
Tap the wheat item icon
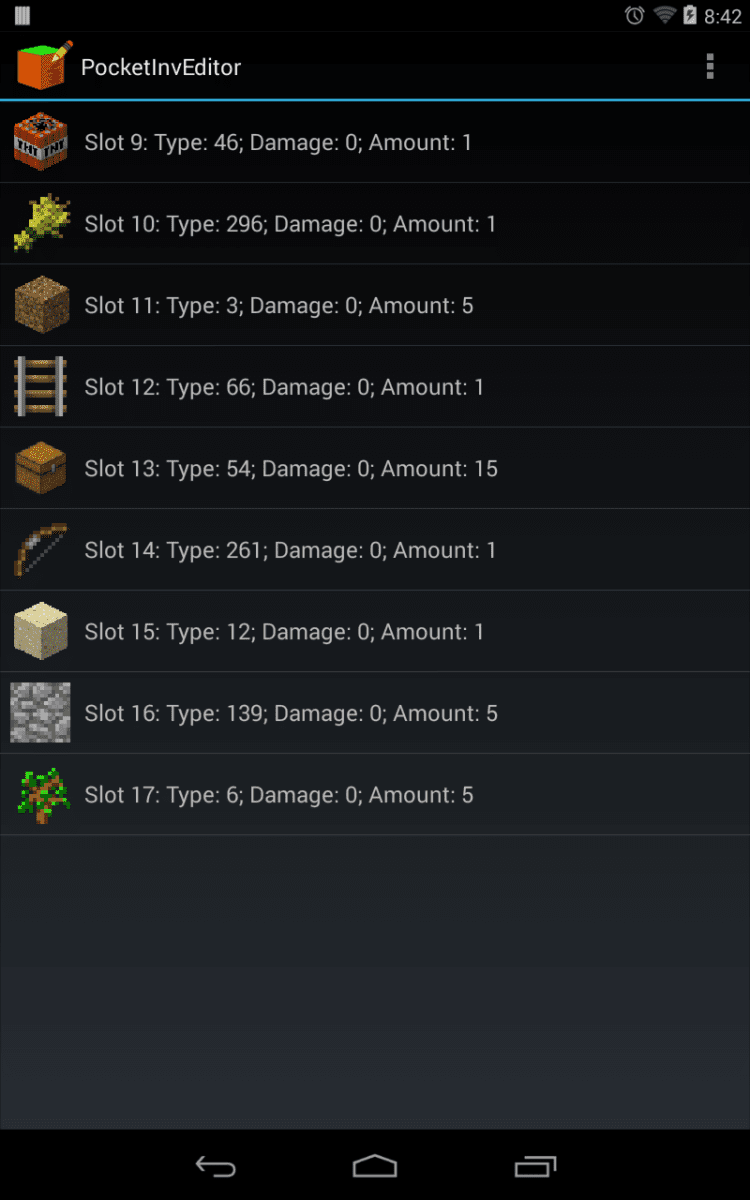pyautogui.click(x=41, y=223)
